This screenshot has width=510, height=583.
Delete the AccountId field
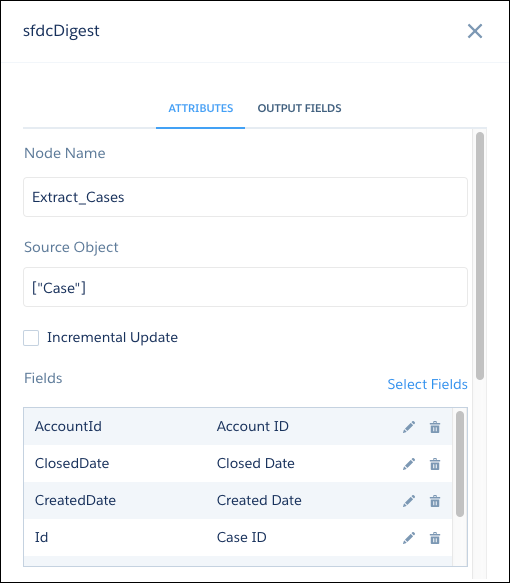point(435,427)
